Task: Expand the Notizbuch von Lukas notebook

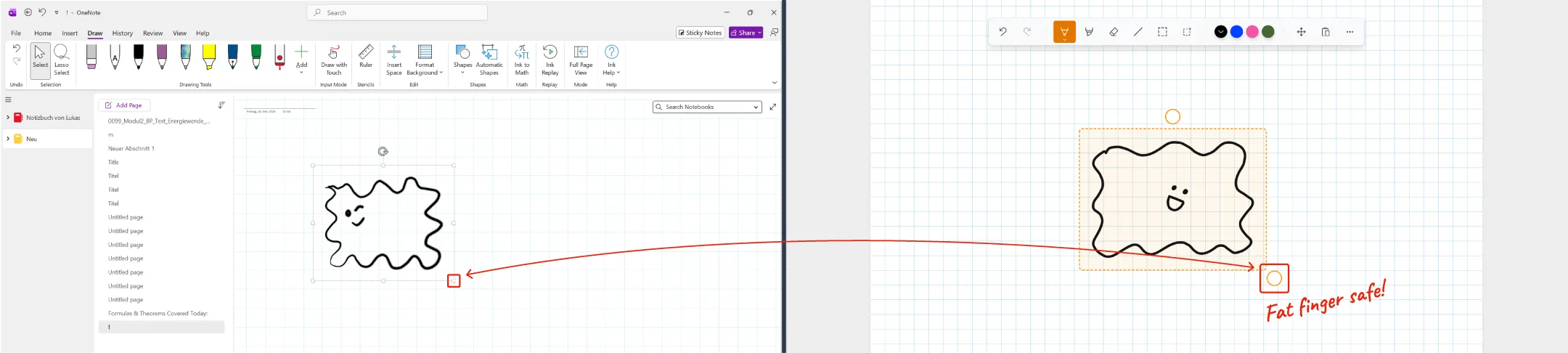Action: [x=8, y=117]
